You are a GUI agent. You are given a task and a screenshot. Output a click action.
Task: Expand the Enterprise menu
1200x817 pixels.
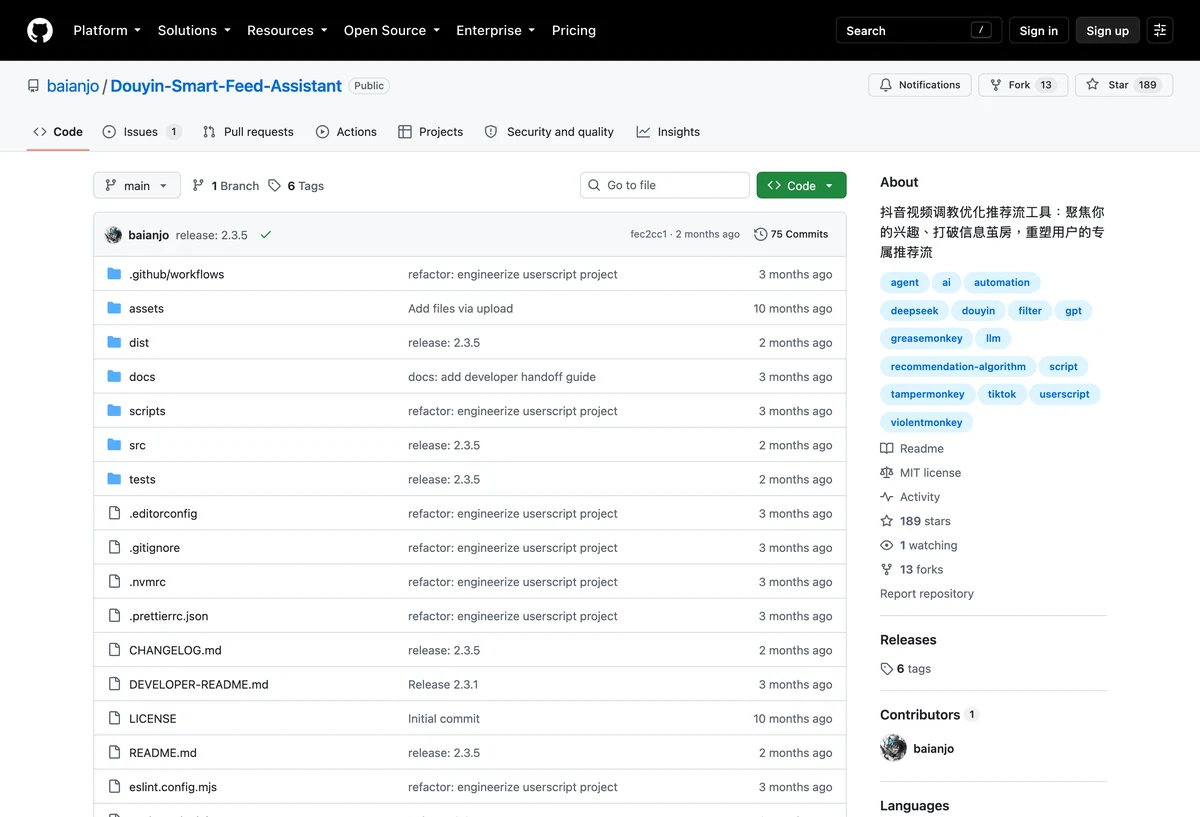[x=496, y=30]
